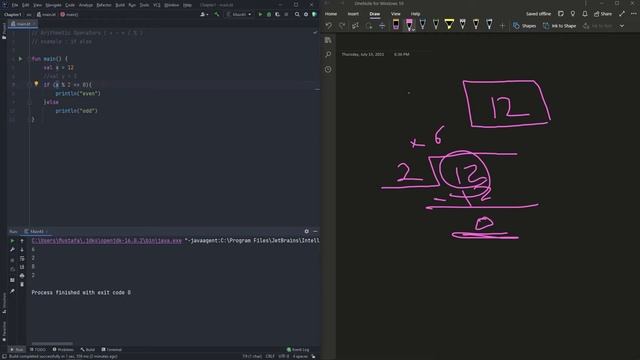Viewport: 640px width, 360px height.
Task: Open the Refactor menu in IntelliJ
Action: point(104,5)
